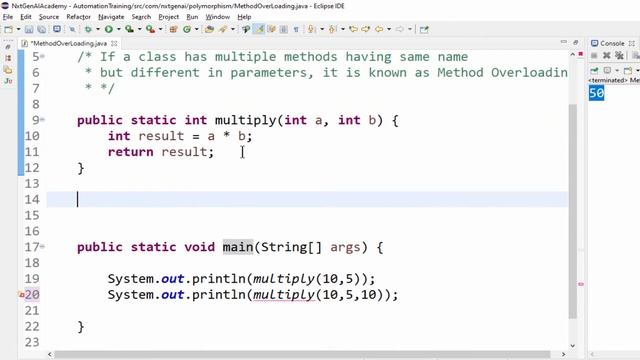
Task: Click the Search flashlight icon in toolbar
Action: 223,29
